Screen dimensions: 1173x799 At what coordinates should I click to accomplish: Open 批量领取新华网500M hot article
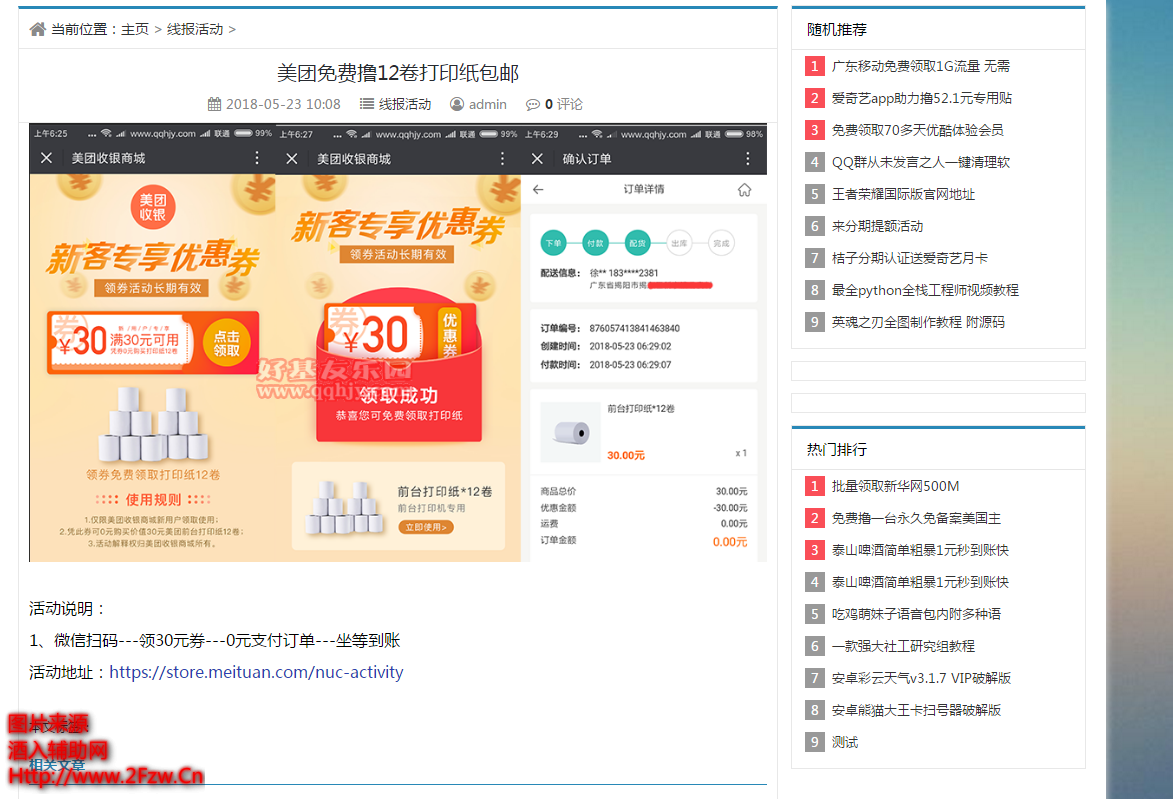pyautogui.click(x=895, y=486)
